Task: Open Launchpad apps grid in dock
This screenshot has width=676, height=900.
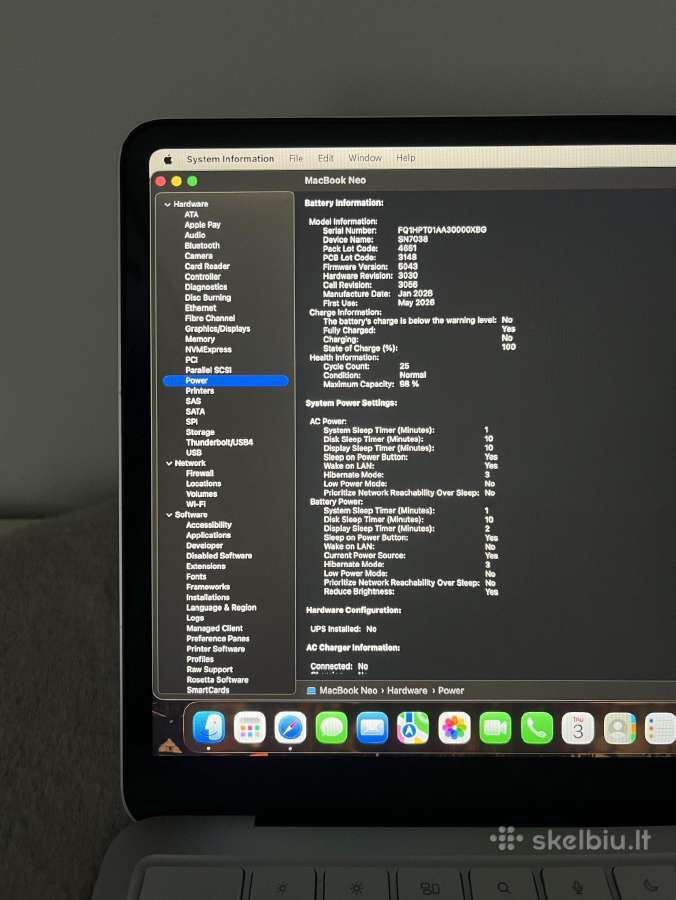Action: (x=250, y=727)
